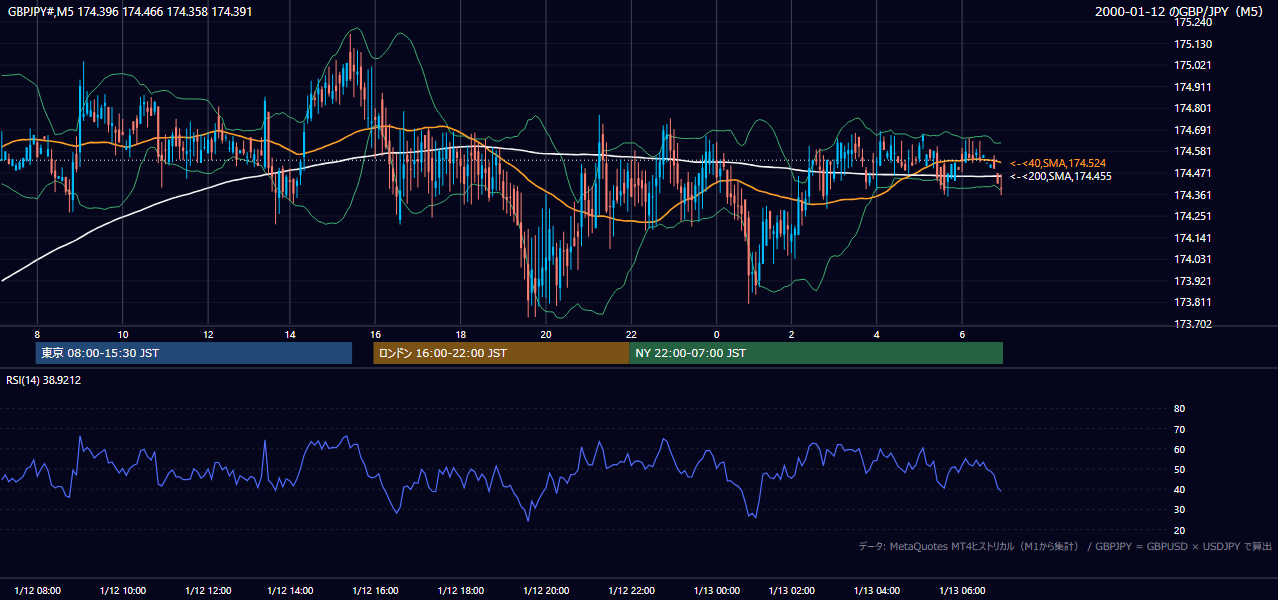
Task: Select the 40 SMA 174.524 label
Action: [1058, 163]
